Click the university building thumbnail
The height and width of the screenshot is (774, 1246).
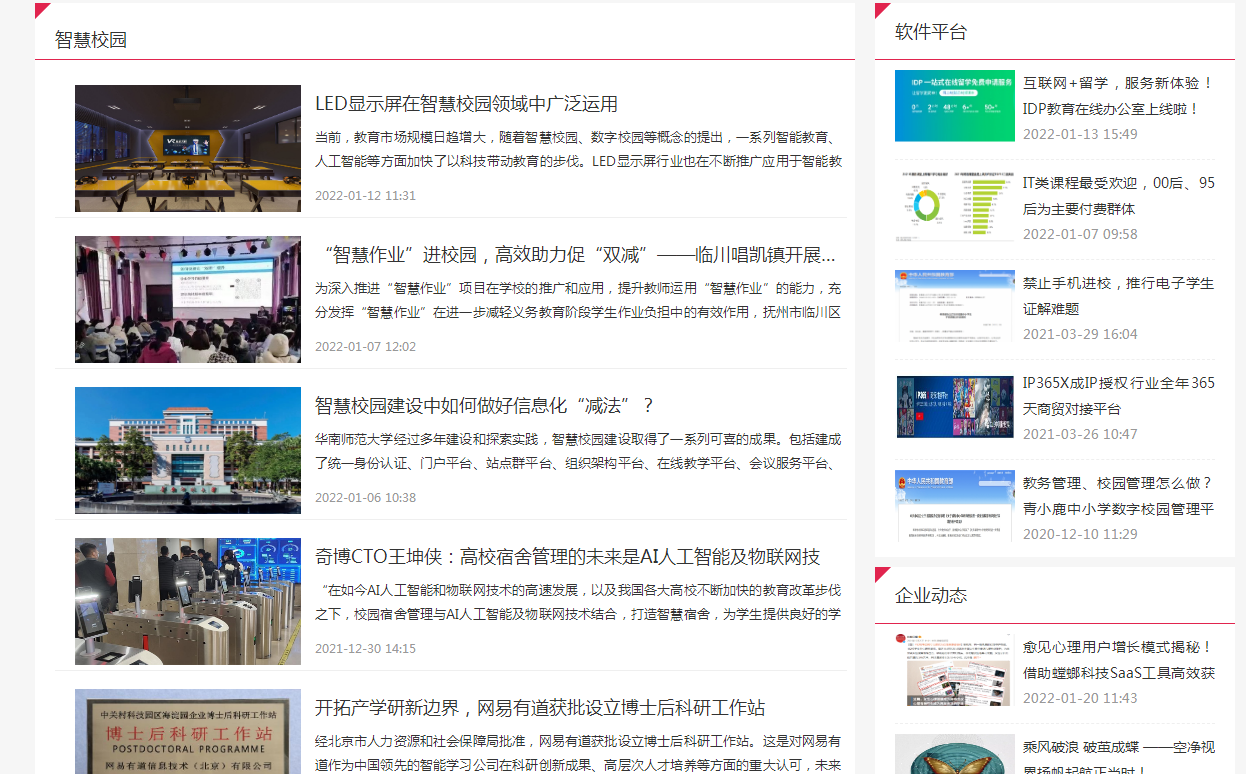pyautogui.click(x=188, y=450)
